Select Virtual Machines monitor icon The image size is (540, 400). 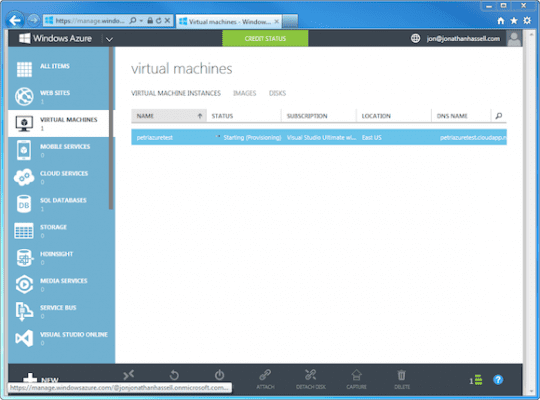click(24, 123)
